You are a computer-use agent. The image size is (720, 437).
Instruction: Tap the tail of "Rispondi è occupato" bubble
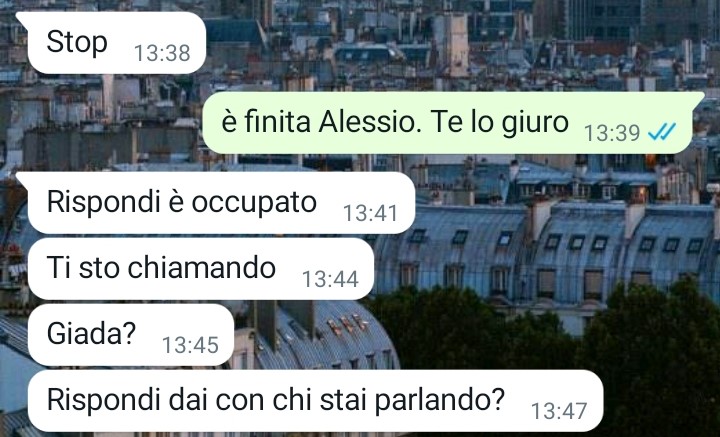22,177
